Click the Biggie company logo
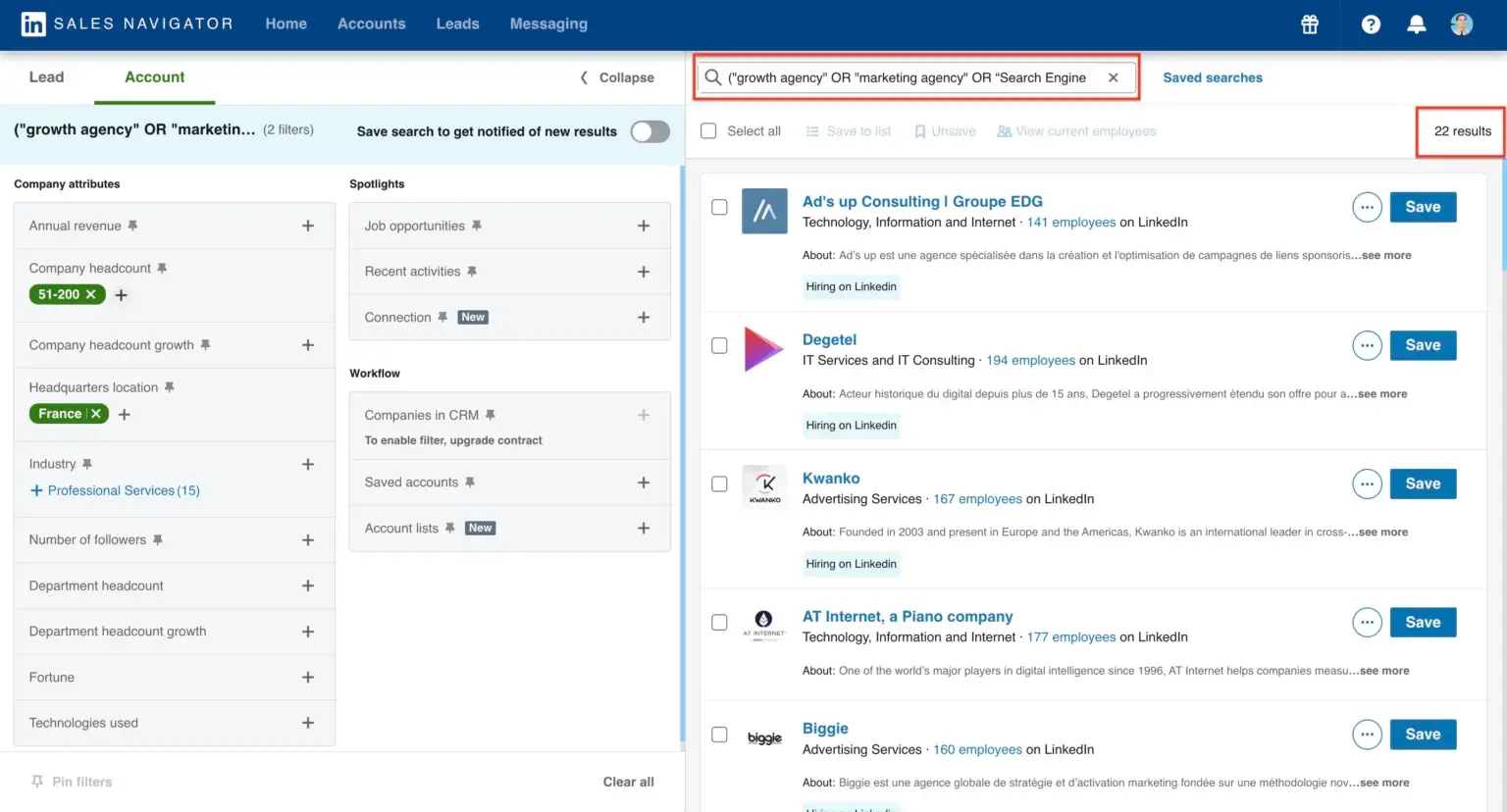The height and width of the screenshot is (812, 1507). pyautogui.click(x=764, y=737)
